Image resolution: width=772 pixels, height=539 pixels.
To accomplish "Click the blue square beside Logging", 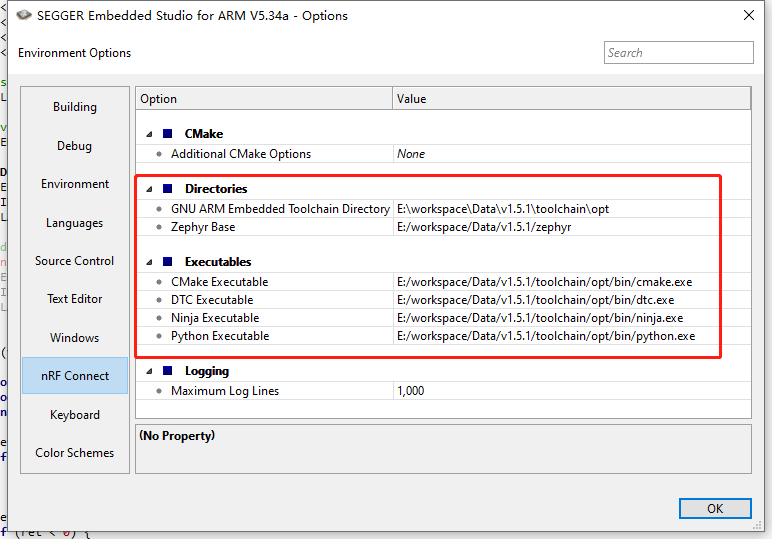I will (x=167, y=371).
